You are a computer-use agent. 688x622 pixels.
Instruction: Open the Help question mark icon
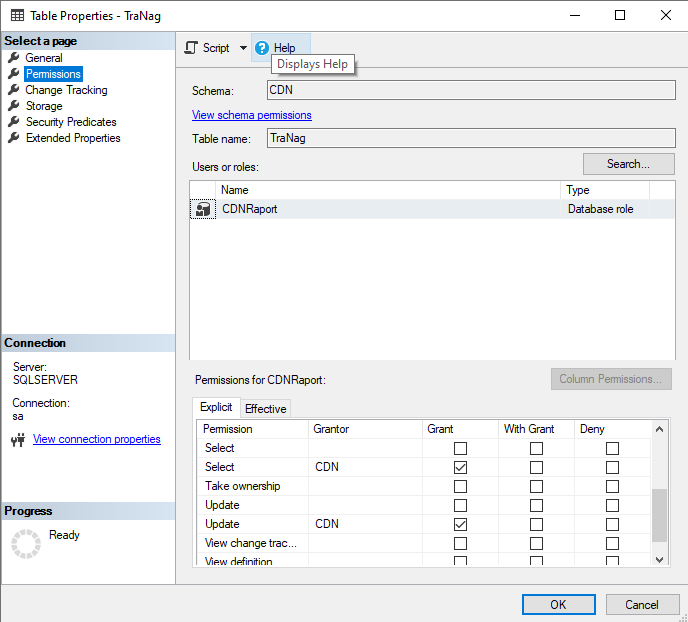click(x=262, y=48)
